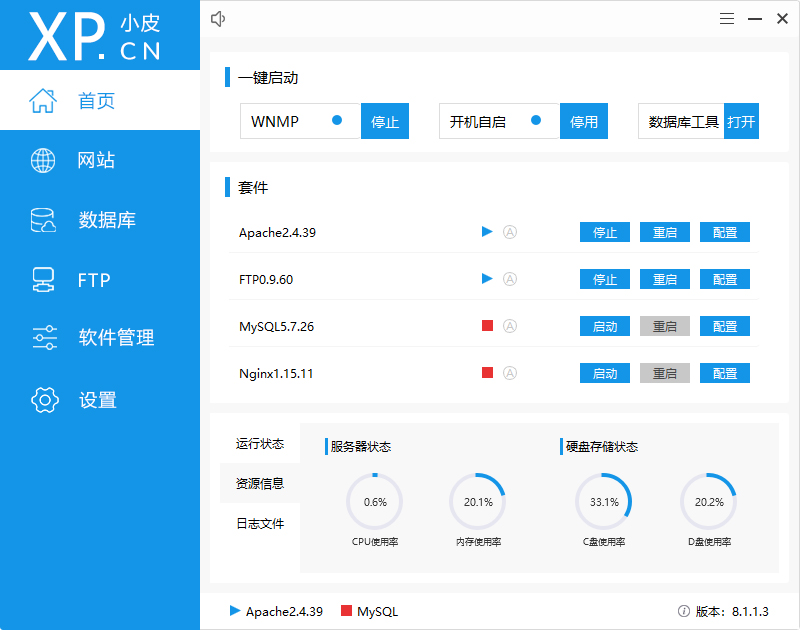Click greyed 重启 for Nginx1.15.11

[x=665, y=373]
